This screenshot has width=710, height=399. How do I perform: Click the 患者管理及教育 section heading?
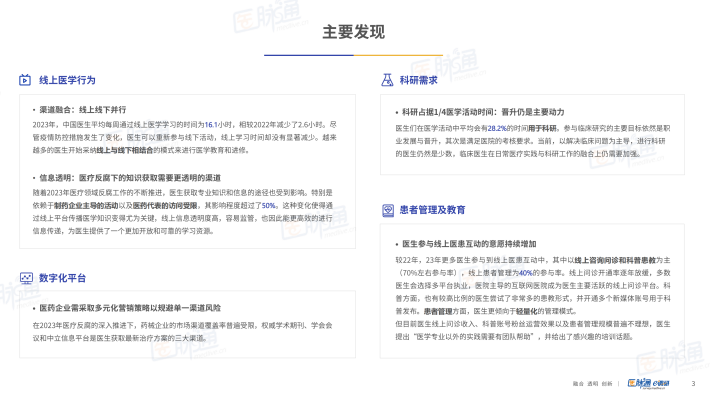tap(432, 210)
